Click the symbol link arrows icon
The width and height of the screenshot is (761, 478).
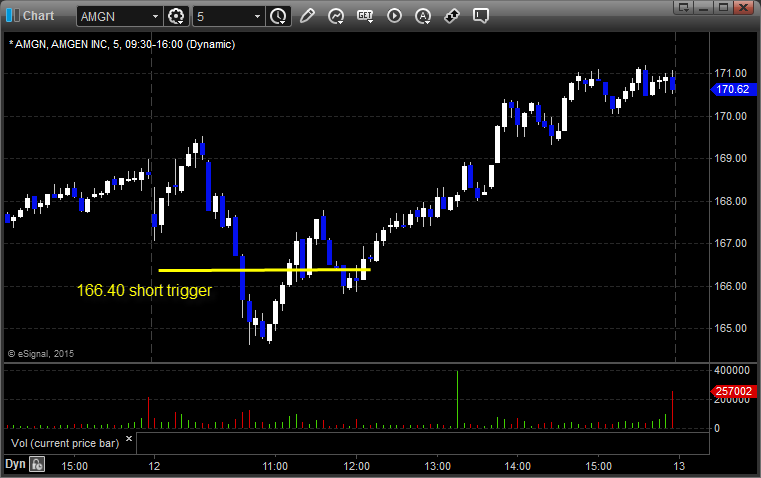(452, 16)
